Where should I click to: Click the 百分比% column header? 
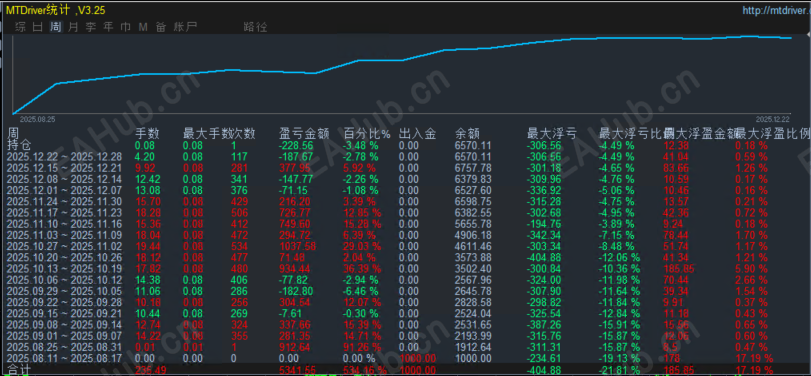click(x=367, y=133)
